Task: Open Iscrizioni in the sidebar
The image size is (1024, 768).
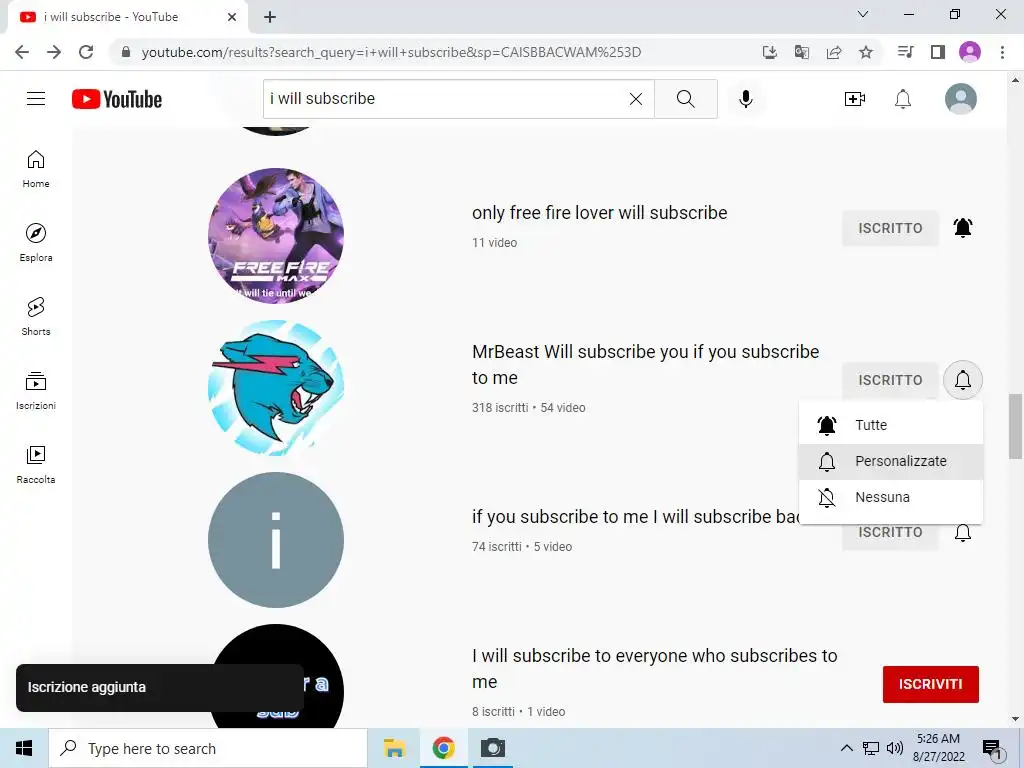Action: 36,391
